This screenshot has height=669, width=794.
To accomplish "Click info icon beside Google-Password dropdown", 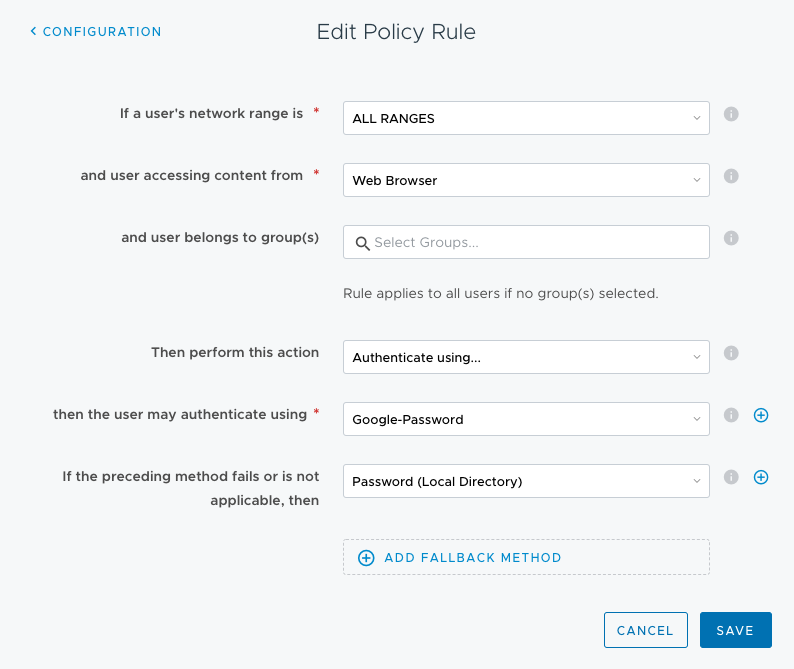I will [x=731, y=415].
